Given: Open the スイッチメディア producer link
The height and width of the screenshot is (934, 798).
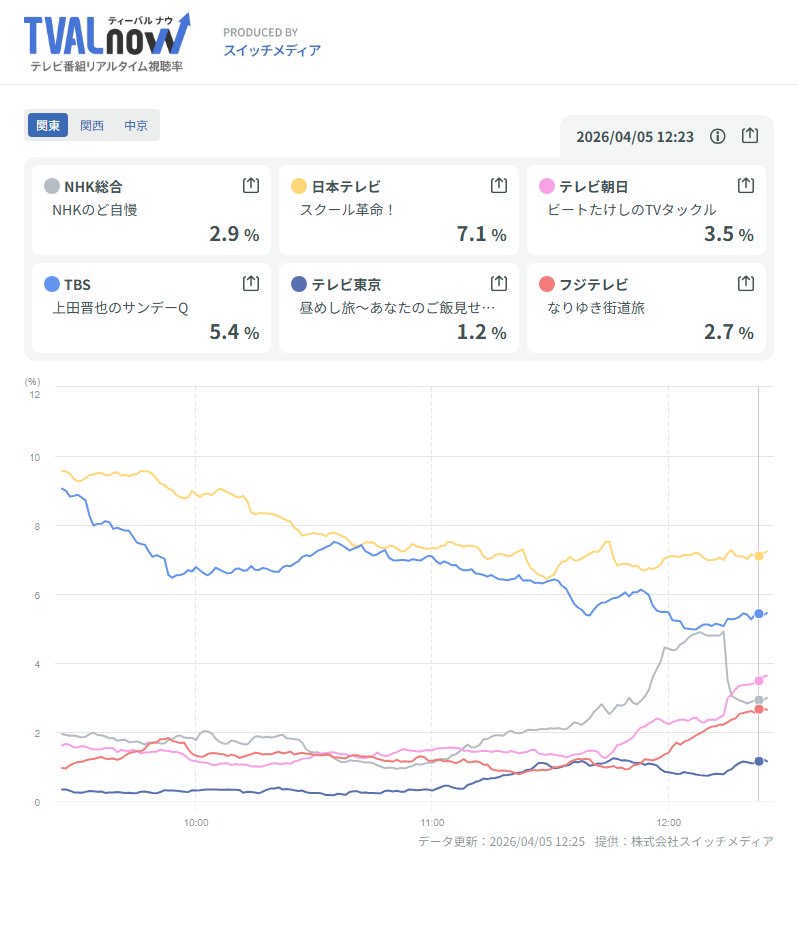Looking at the screenshot, I should (272, 50).
